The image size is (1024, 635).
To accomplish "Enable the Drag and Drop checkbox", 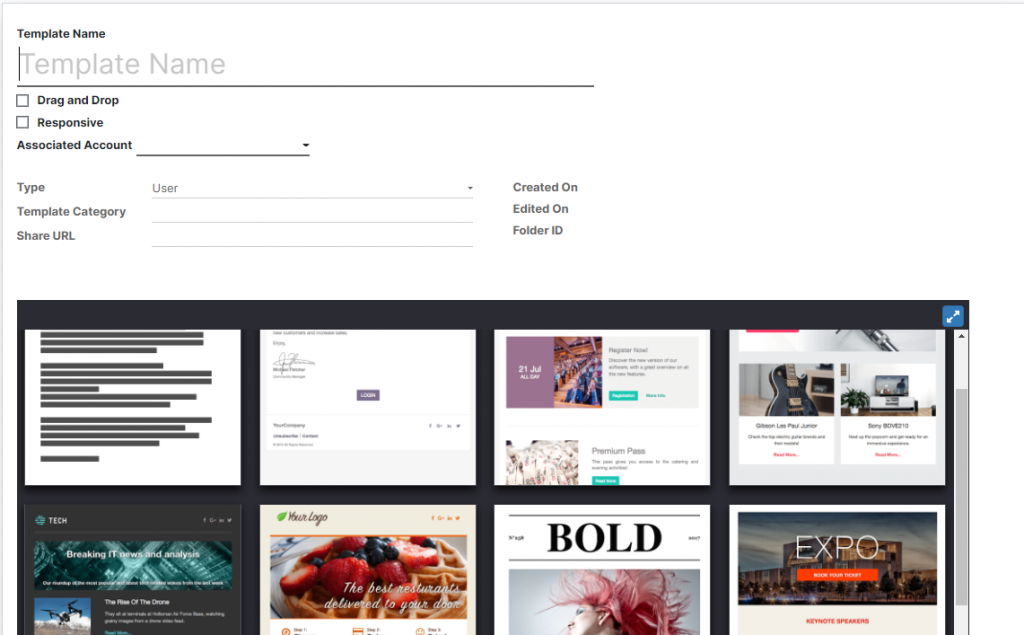I will tap(23, 101).
